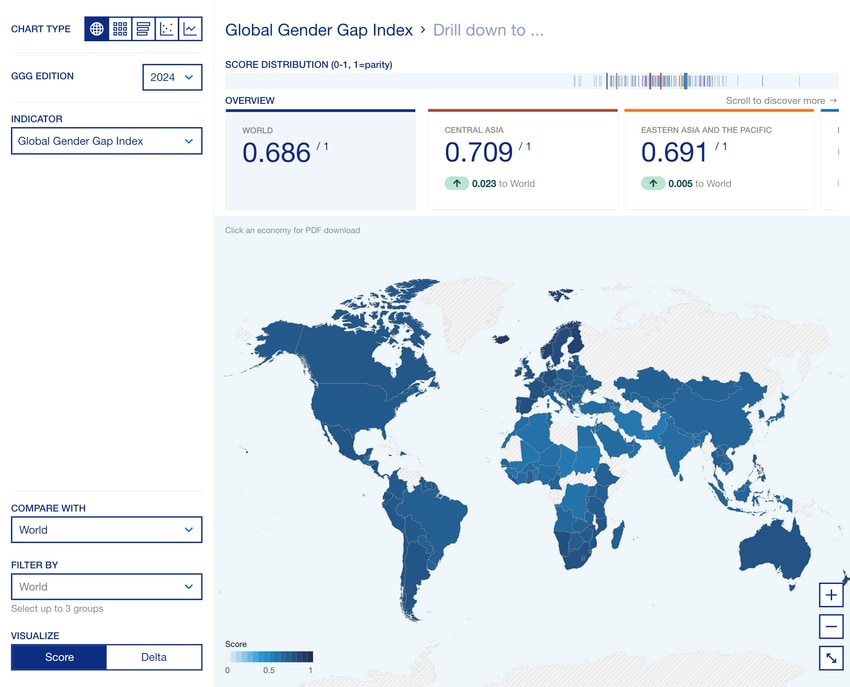Open the GGG Edition 2024 dropdown
The image size is (850, 687).
(x=172, y=77)
